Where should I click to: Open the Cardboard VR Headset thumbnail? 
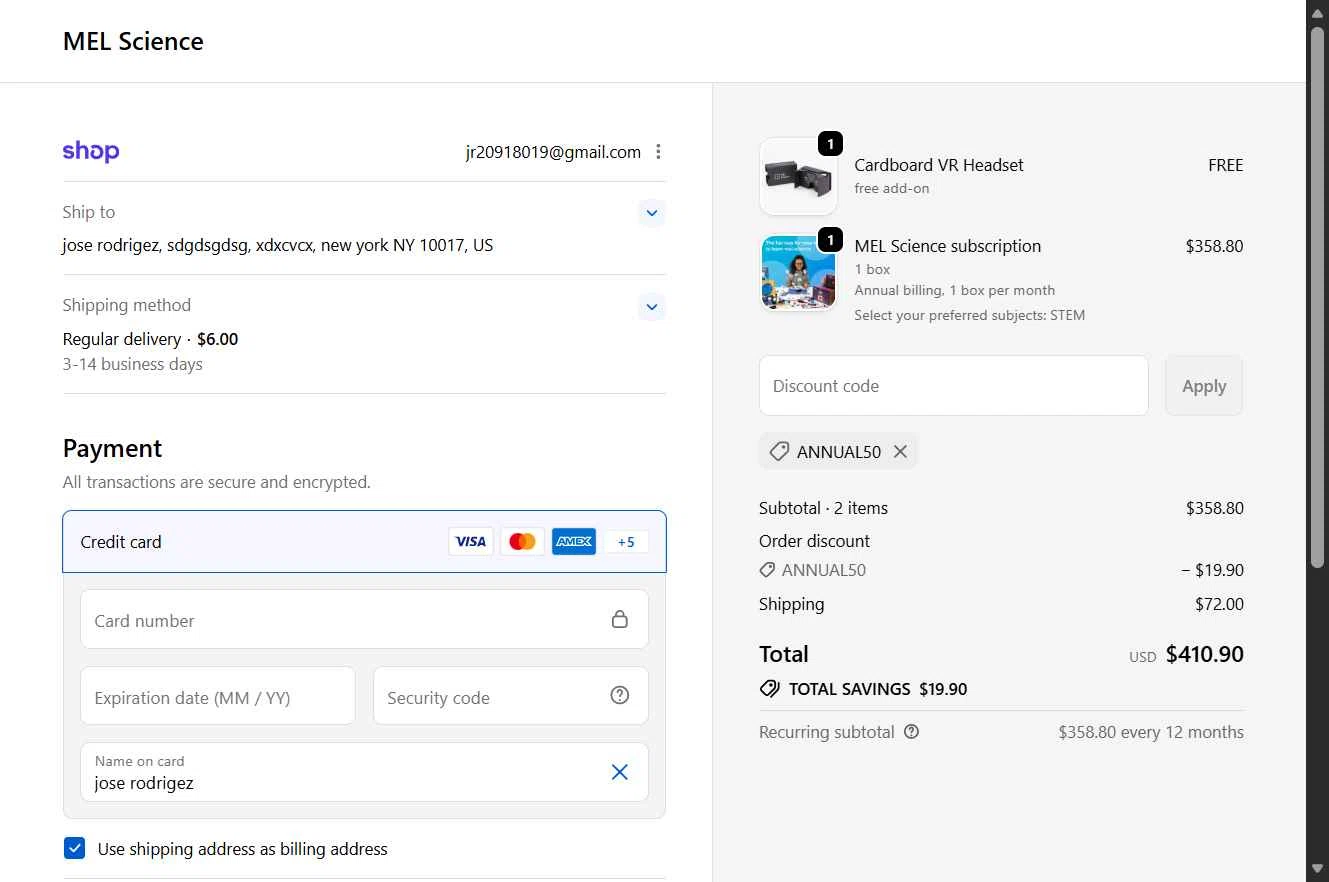[x=798, y=177]
